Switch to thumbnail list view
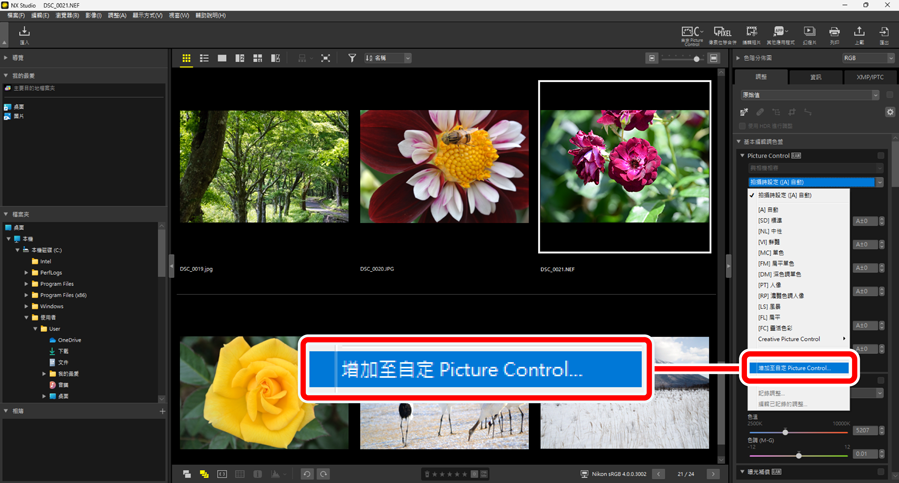The image size is (899, 483). tap(204, 59)
